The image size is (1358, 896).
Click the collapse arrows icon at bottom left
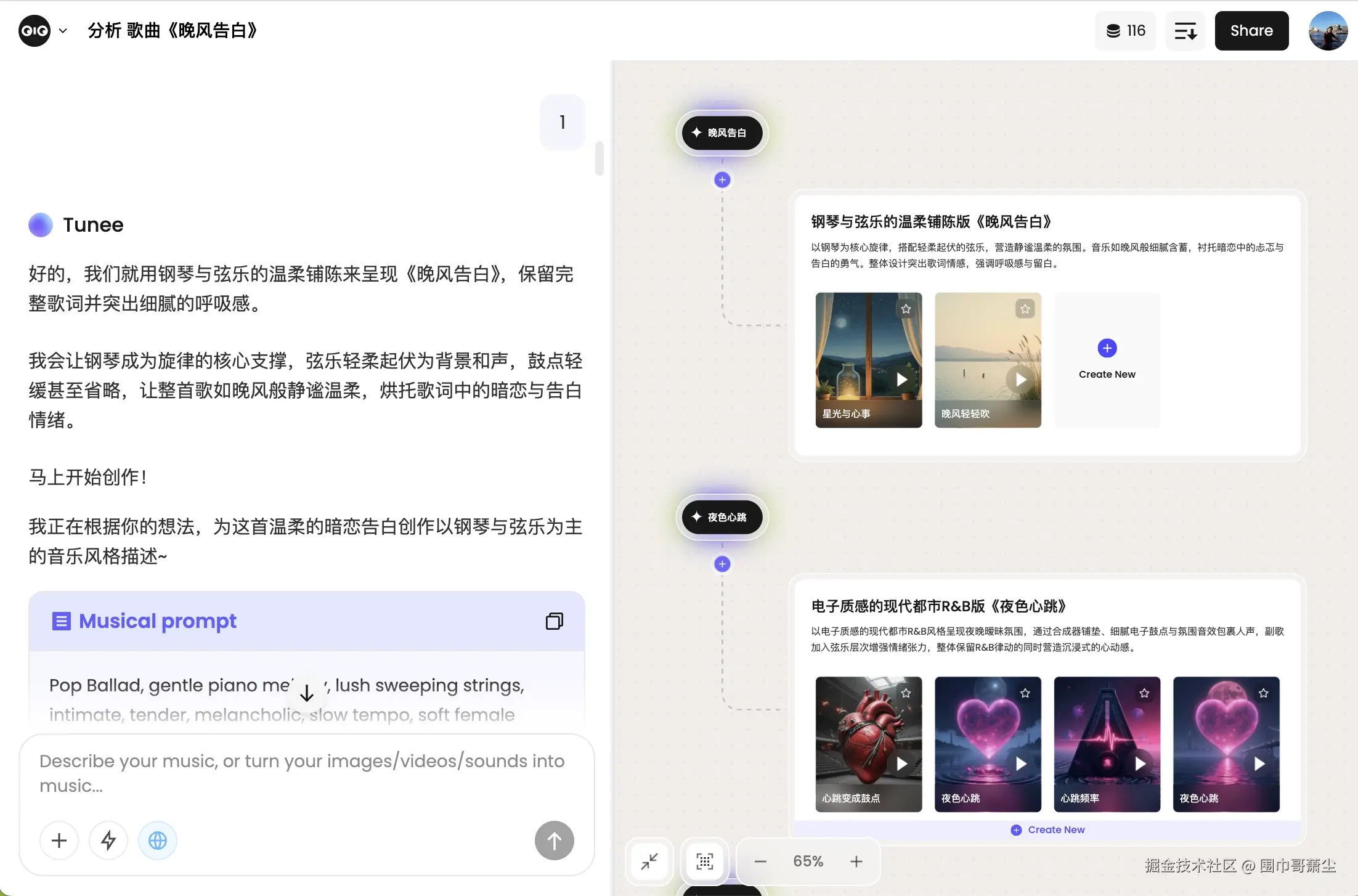pyautogui.click(x=649, y=861)
